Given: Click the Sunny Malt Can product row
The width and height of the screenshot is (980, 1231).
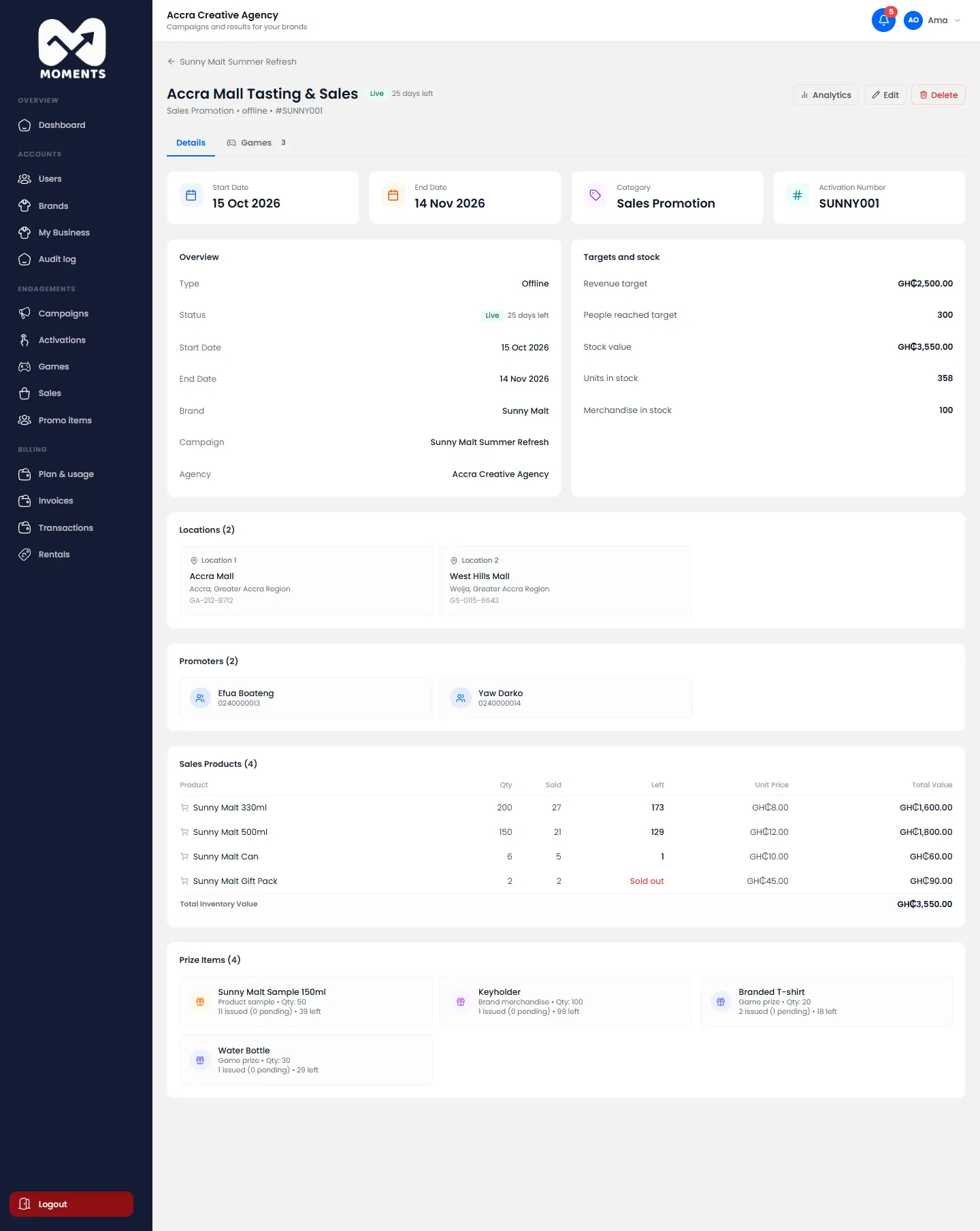Looking at the screenshot, I should 566,857.
